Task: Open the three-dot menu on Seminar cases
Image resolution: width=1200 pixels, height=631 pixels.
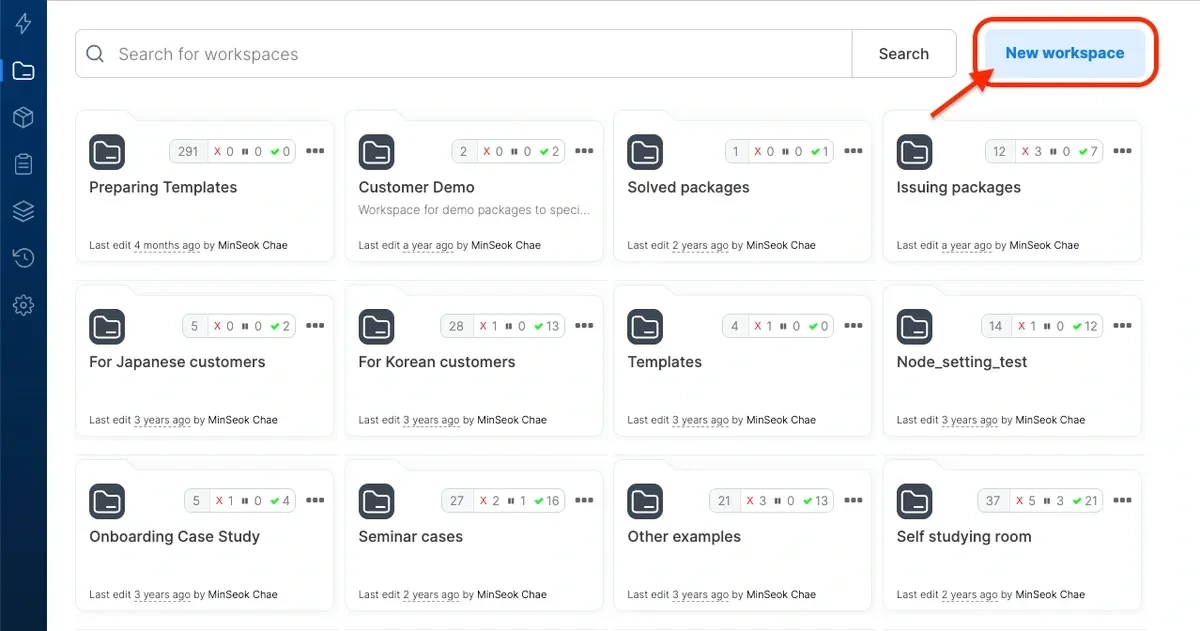Action: coord(584,500)
